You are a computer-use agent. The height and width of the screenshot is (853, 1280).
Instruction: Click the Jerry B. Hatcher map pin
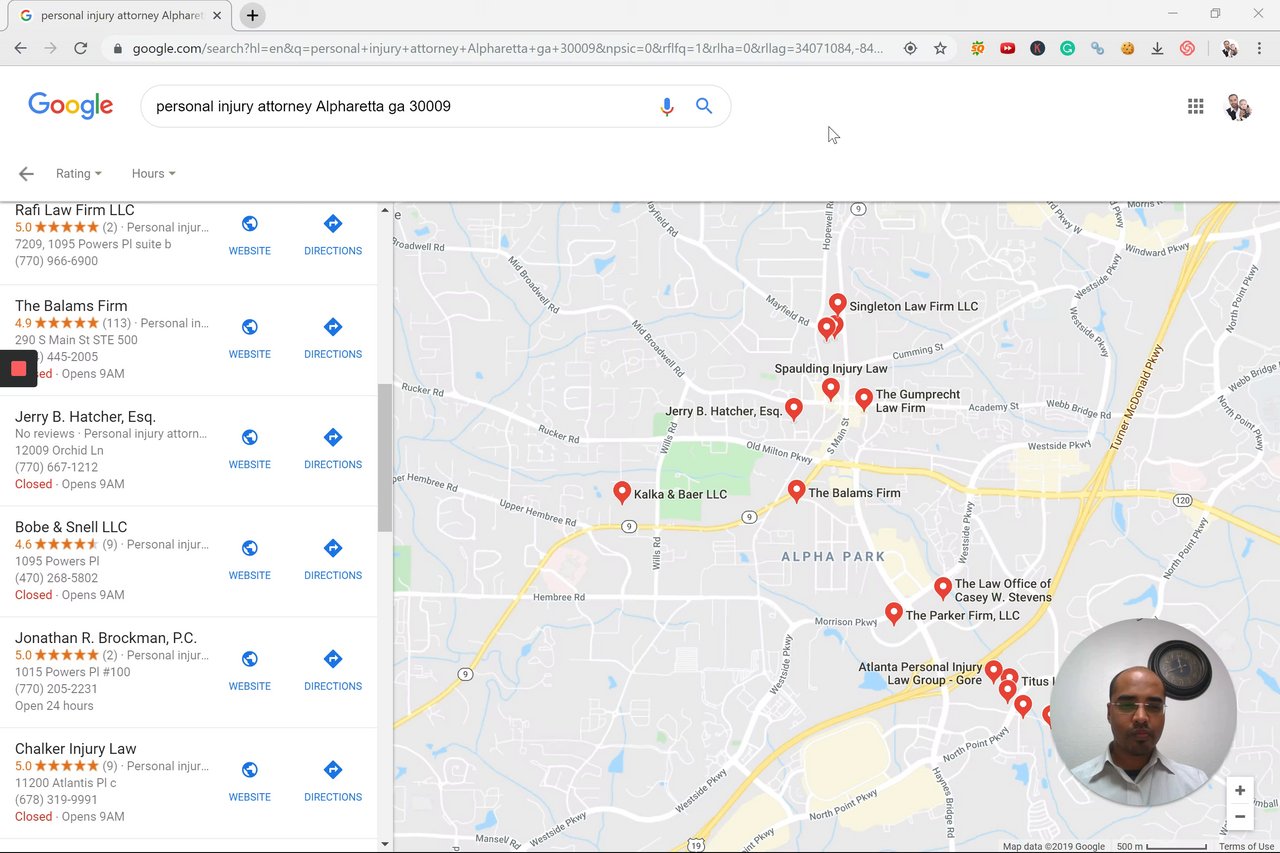(793, 409)
